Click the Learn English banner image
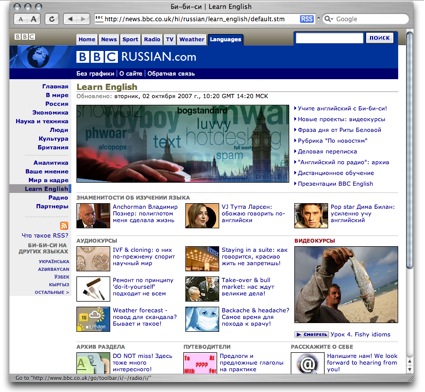The image size is (425, 392). coord(183,144)
